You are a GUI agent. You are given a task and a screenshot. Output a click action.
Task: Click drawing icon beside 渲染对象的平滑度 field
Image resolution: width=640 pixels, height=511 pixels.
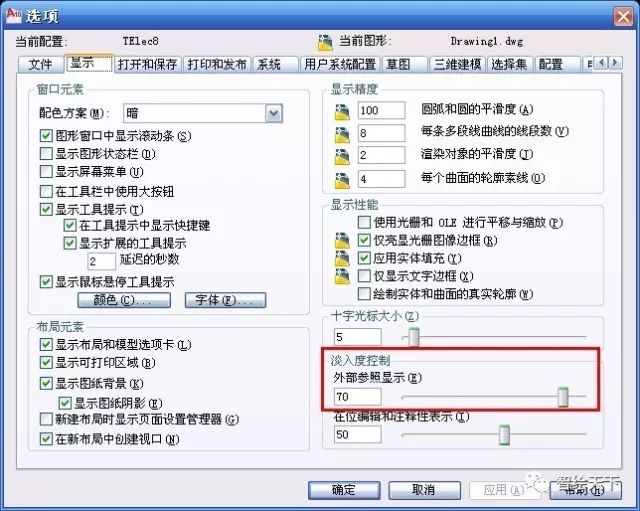click(342, 157)
